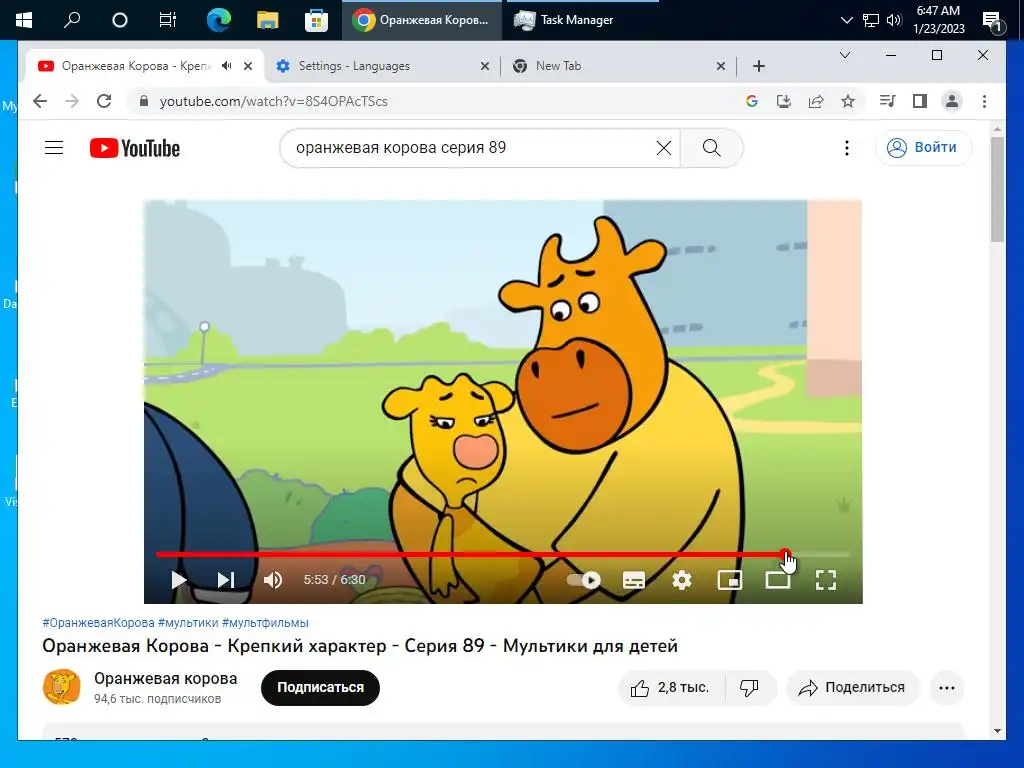This screenshot has width=1024, height=768.
Task: Mute the tab via speaker icon
Action: click(227, 66)
